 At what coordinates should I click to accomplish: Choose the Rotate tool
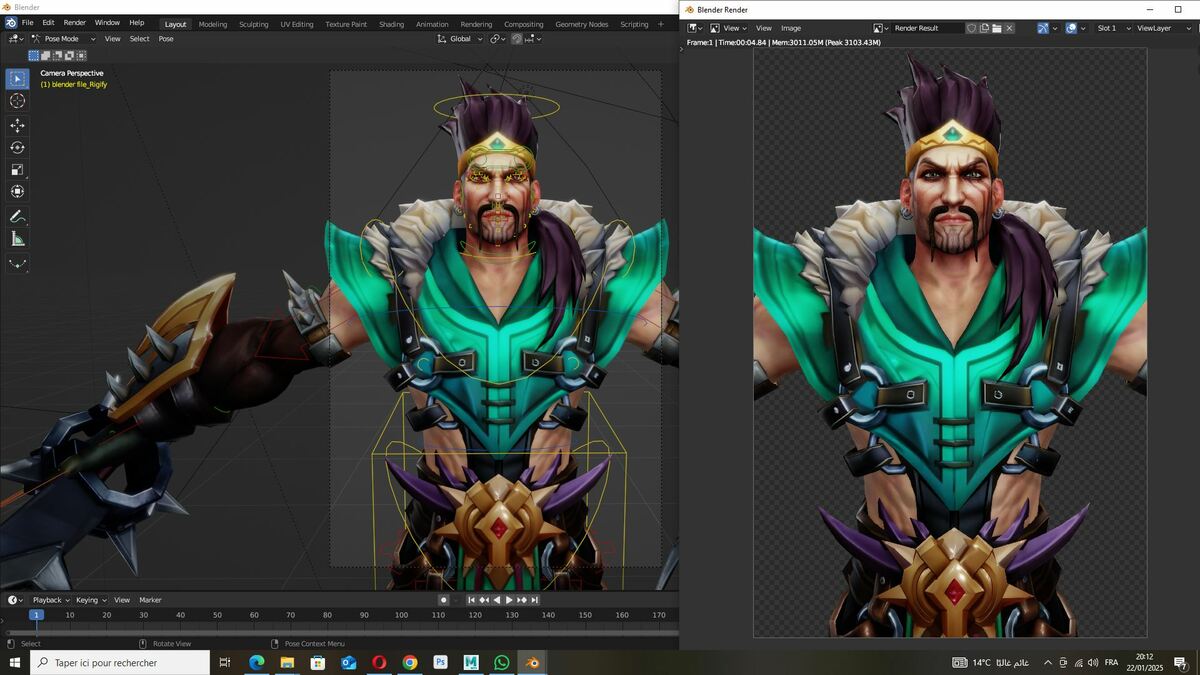[18, 147]
